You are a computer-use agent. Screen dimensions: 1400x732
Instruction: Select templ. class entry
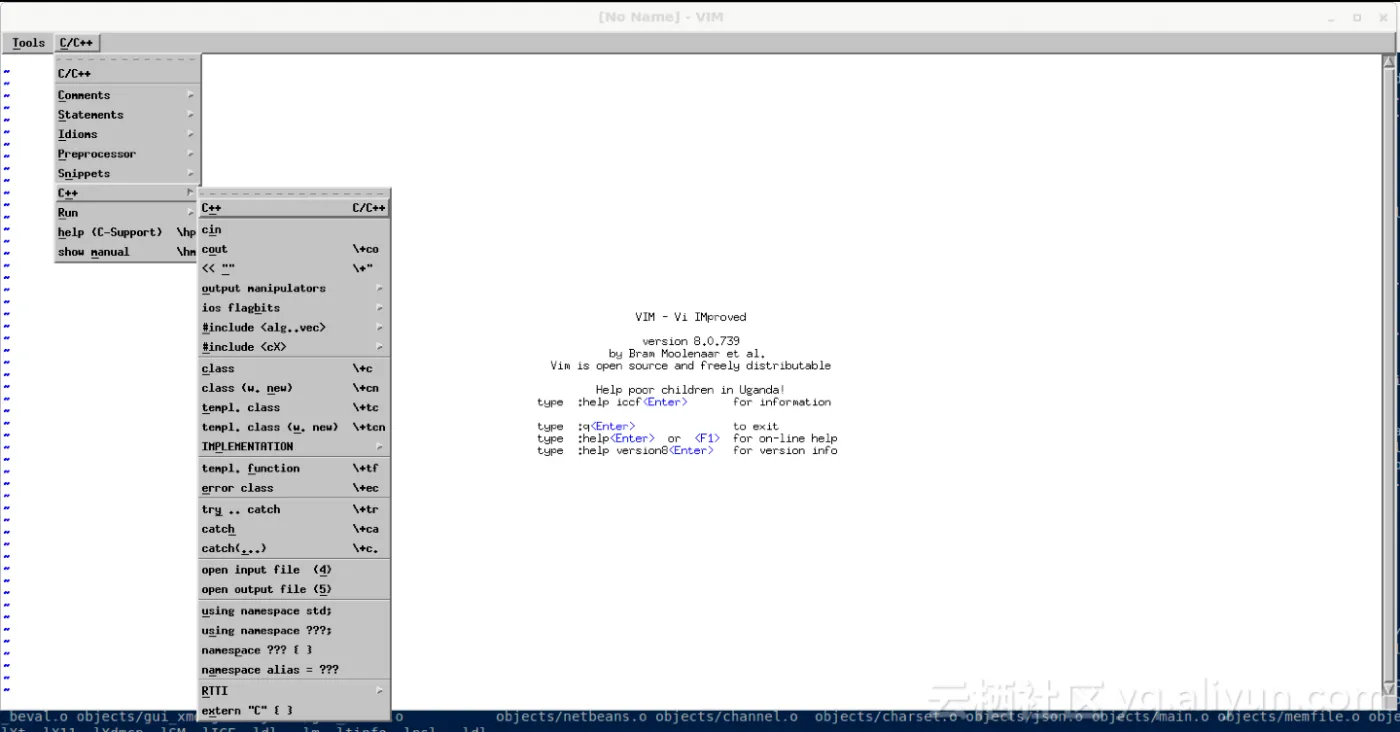(x=295, y=408)
